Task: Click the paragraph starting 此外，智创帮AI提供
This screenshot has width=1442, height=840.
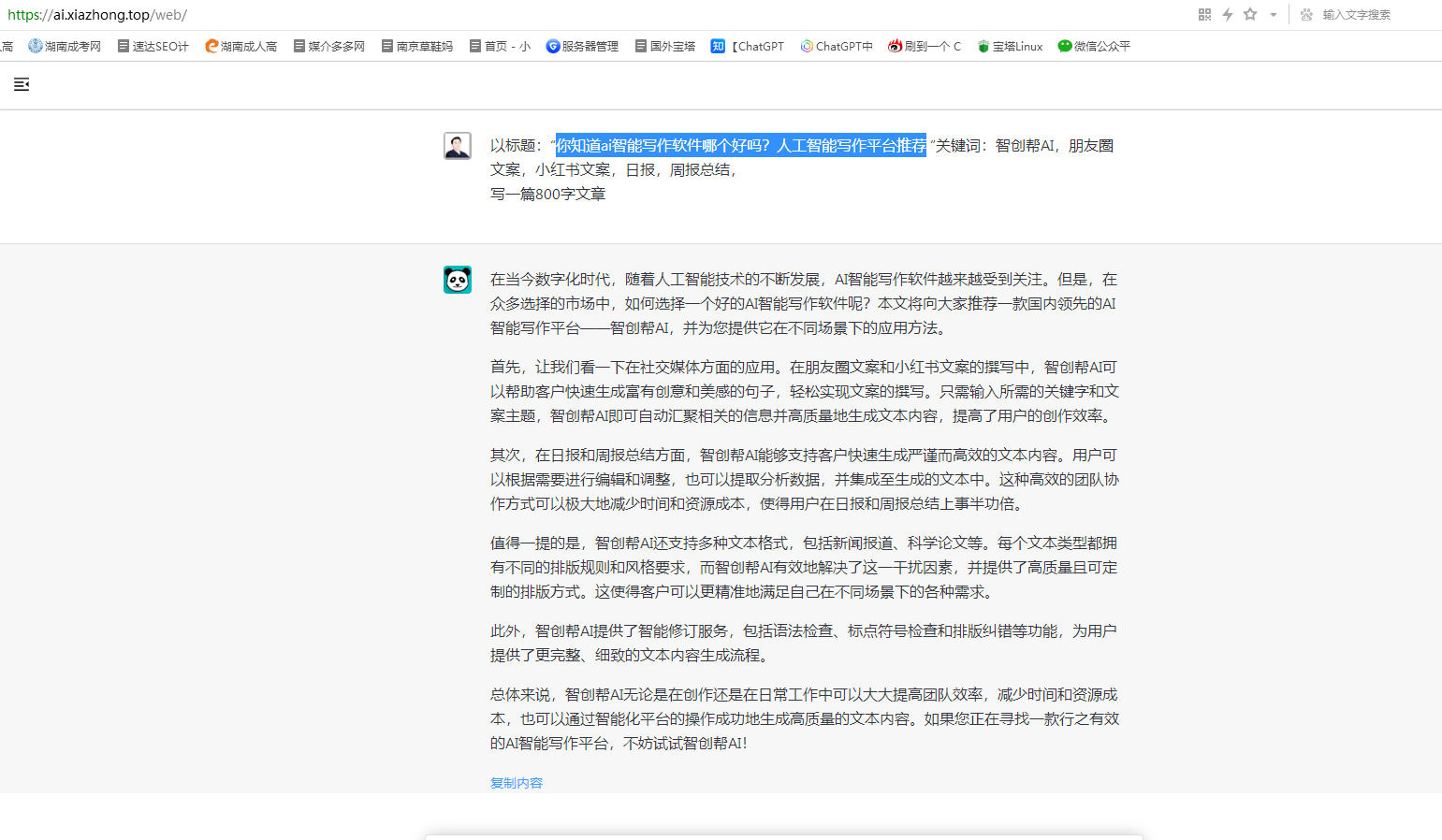Action: click(x=804, y=644)
